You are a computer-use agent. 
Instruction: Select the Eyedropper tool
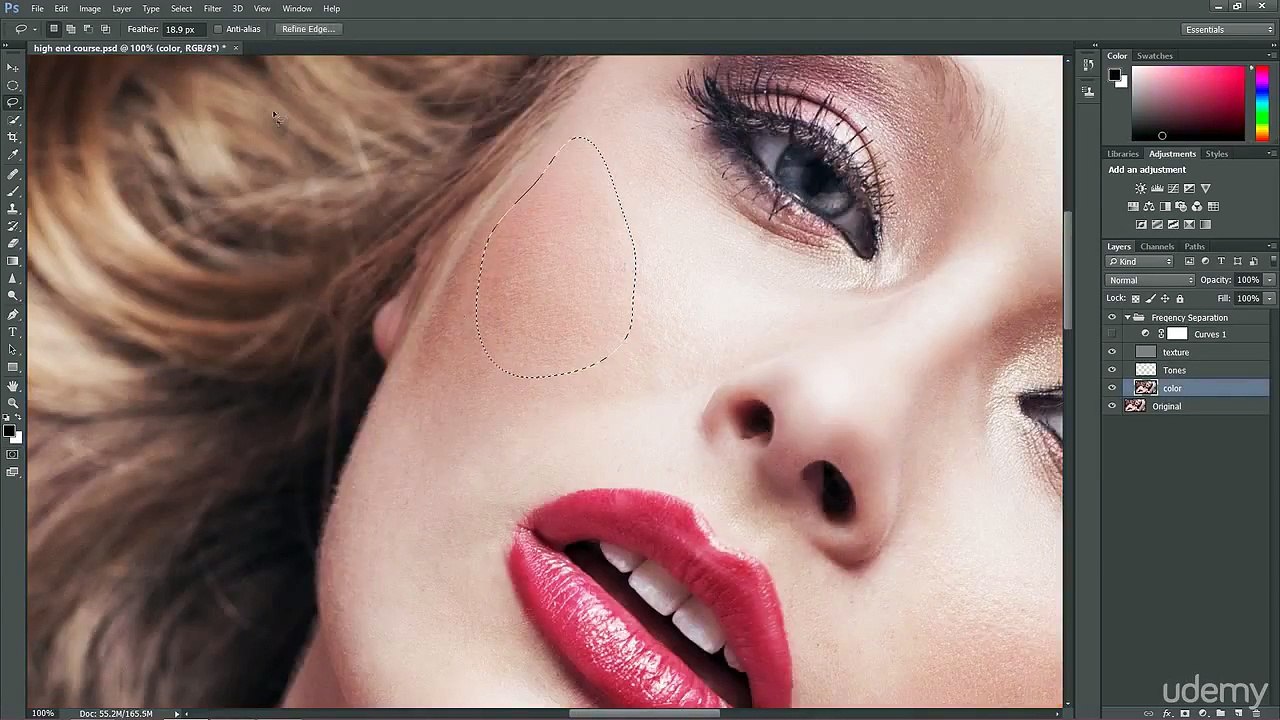click(x=13, y=155)
